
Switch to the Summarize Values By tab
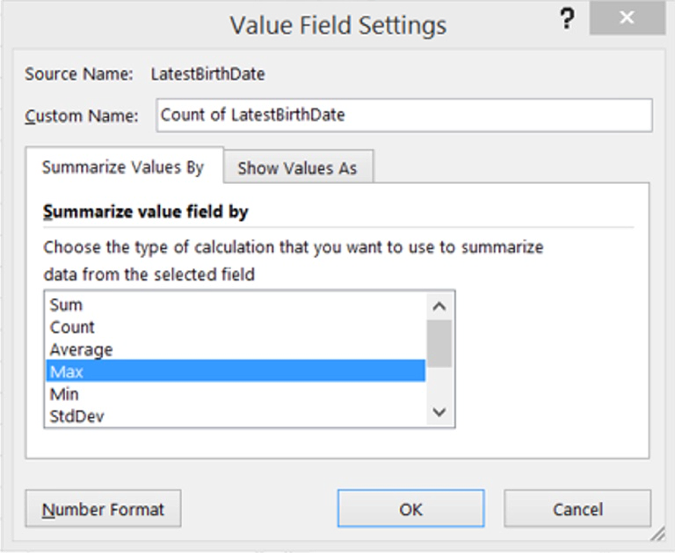coord(123,167)
